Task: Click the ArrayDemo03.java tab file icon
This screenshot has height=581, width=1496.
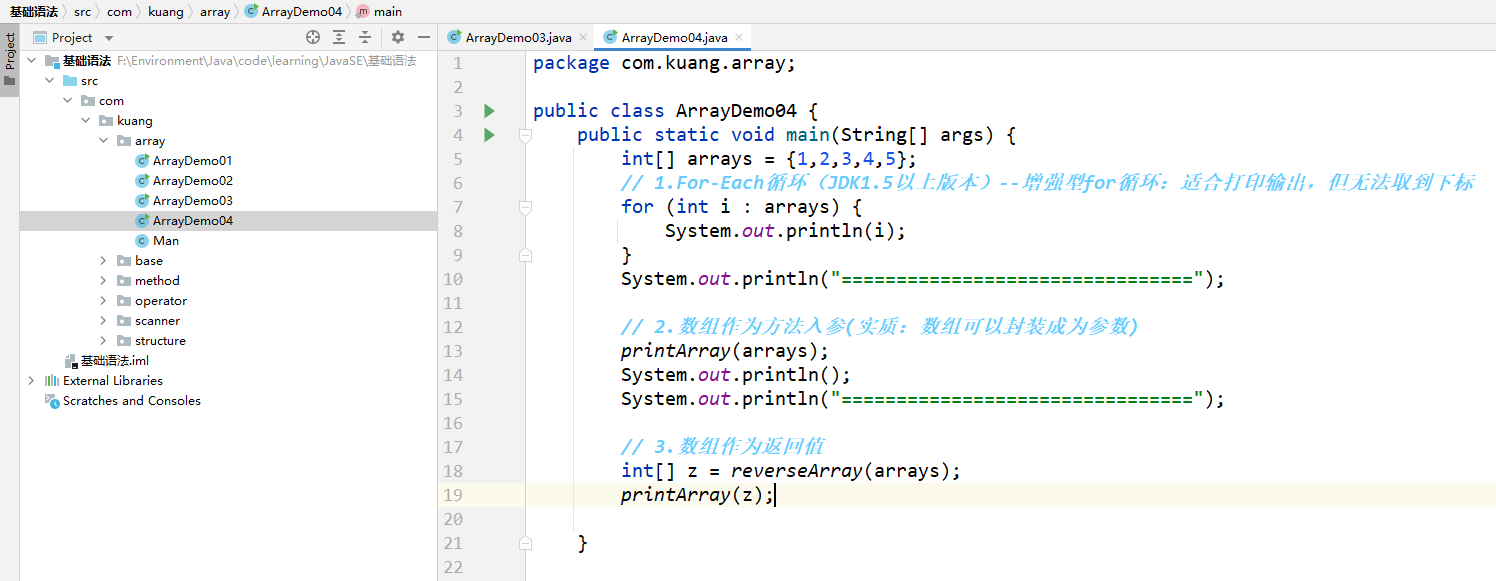Action: pos(455,38)
